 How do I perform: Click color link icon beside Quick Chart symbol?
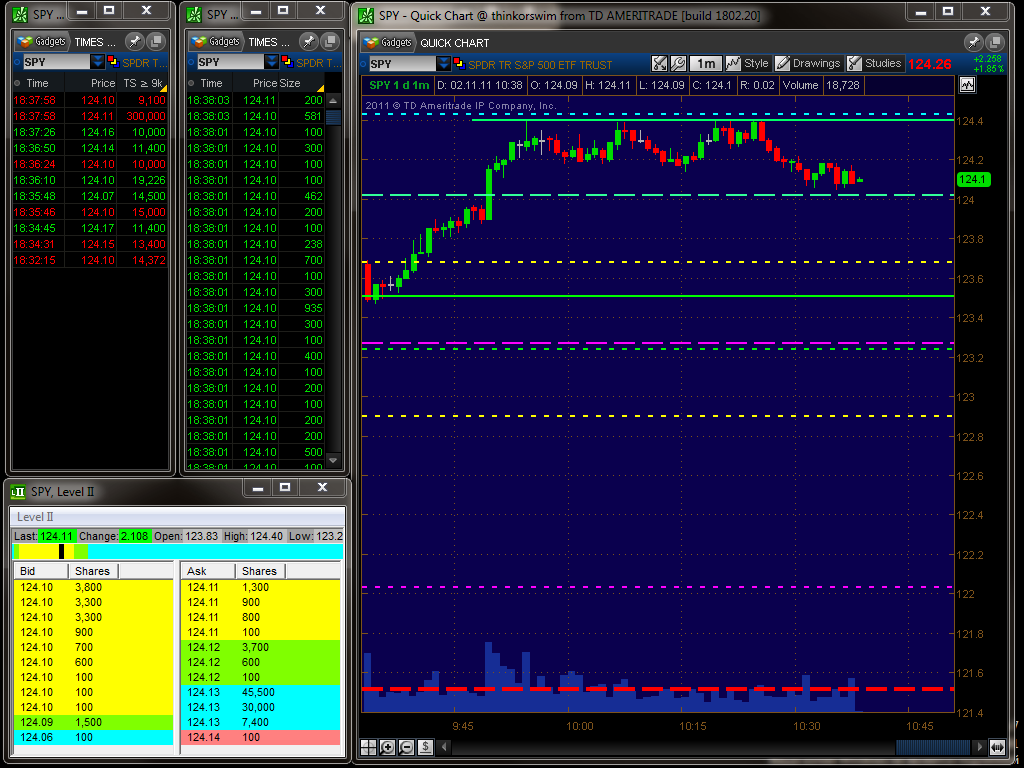point(459,63)
